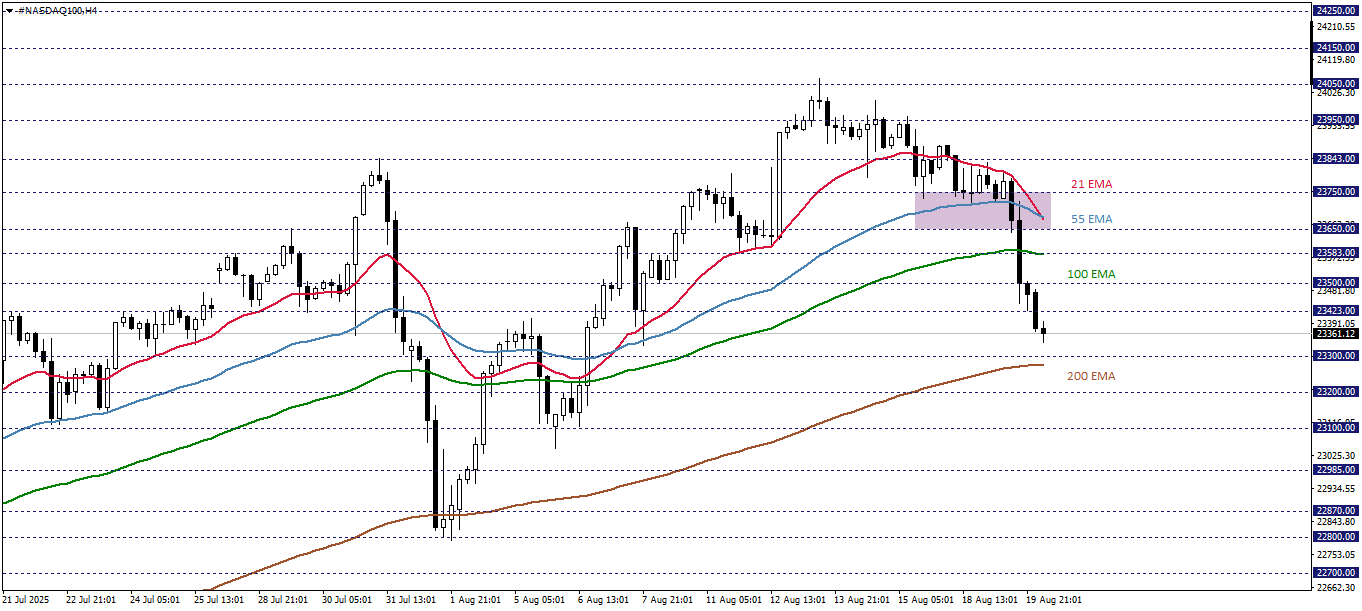
Task: Click the 22843.80 axis price value
Action: click(x=1337, y=522)
